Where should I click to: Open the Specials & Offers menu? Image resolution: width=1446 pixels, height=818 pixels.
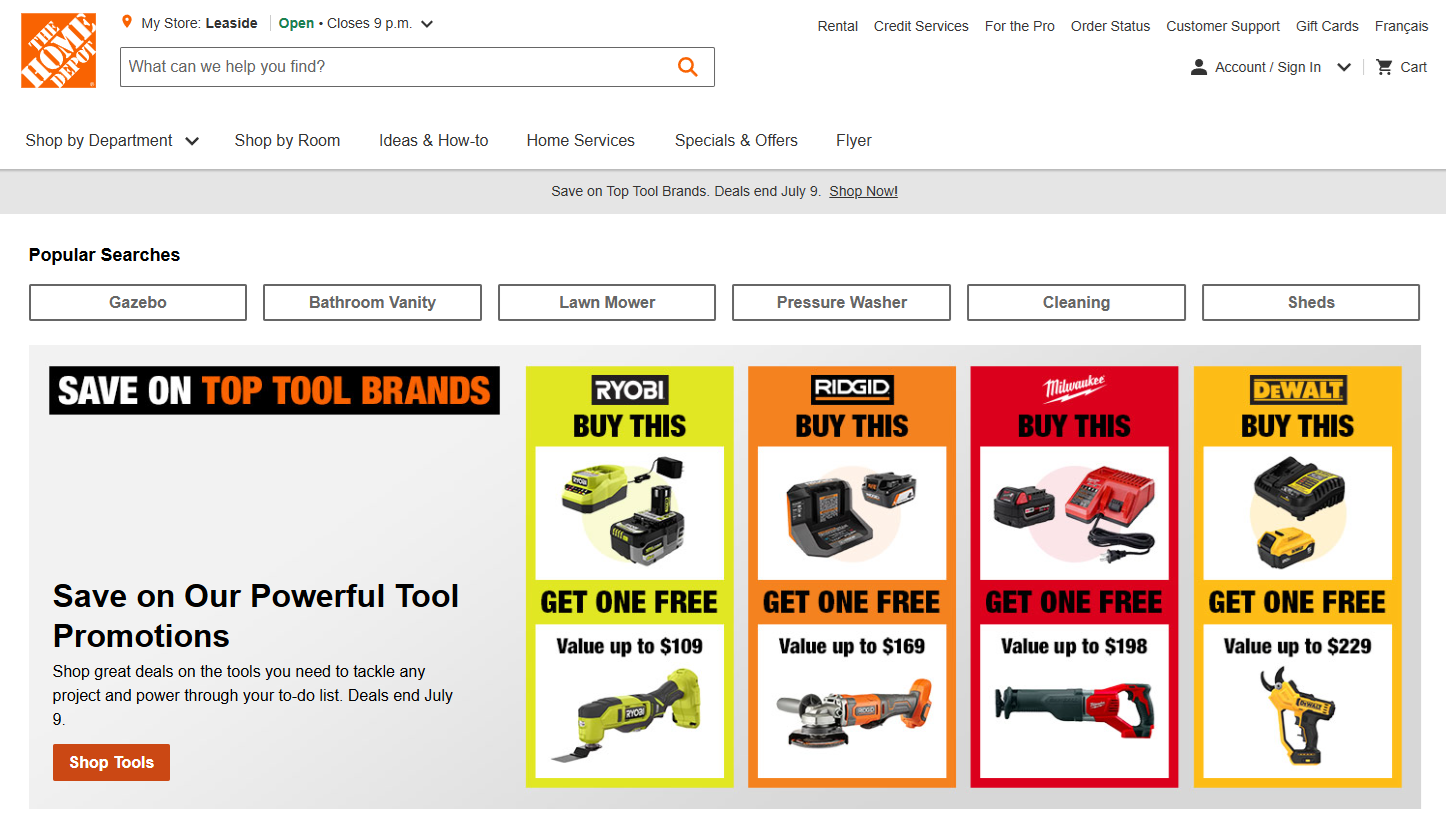click(x=736, y=141)
